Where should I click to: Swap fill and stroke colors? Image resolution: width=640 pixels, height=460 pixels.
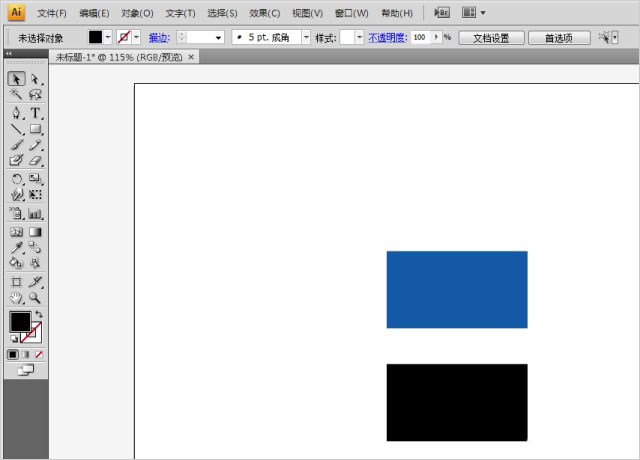39,315
